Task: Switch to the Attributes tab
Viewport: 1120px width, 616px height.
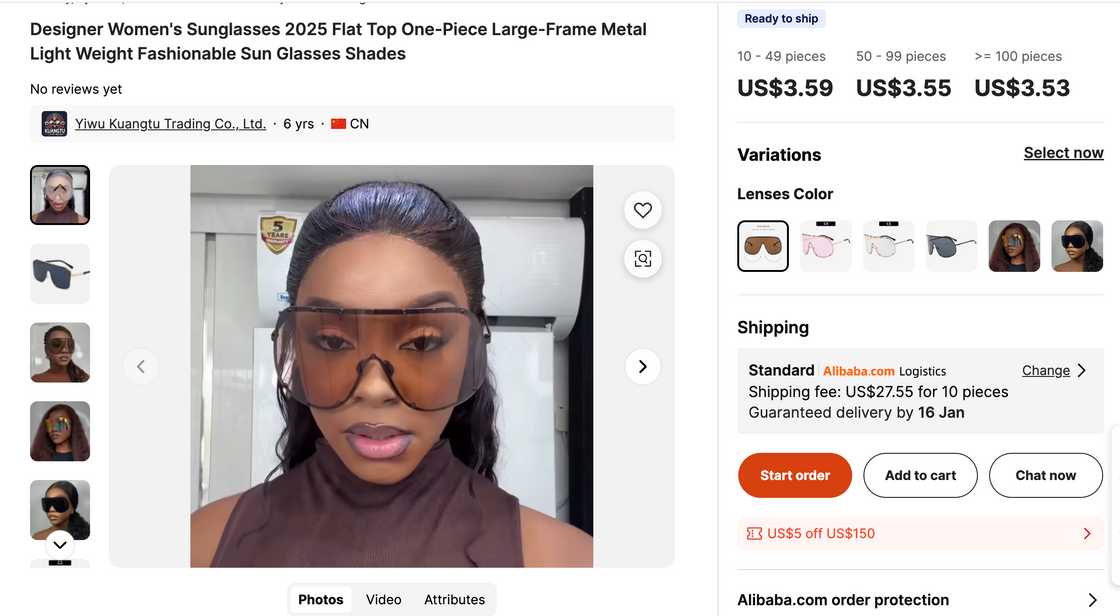Action: 454,600
